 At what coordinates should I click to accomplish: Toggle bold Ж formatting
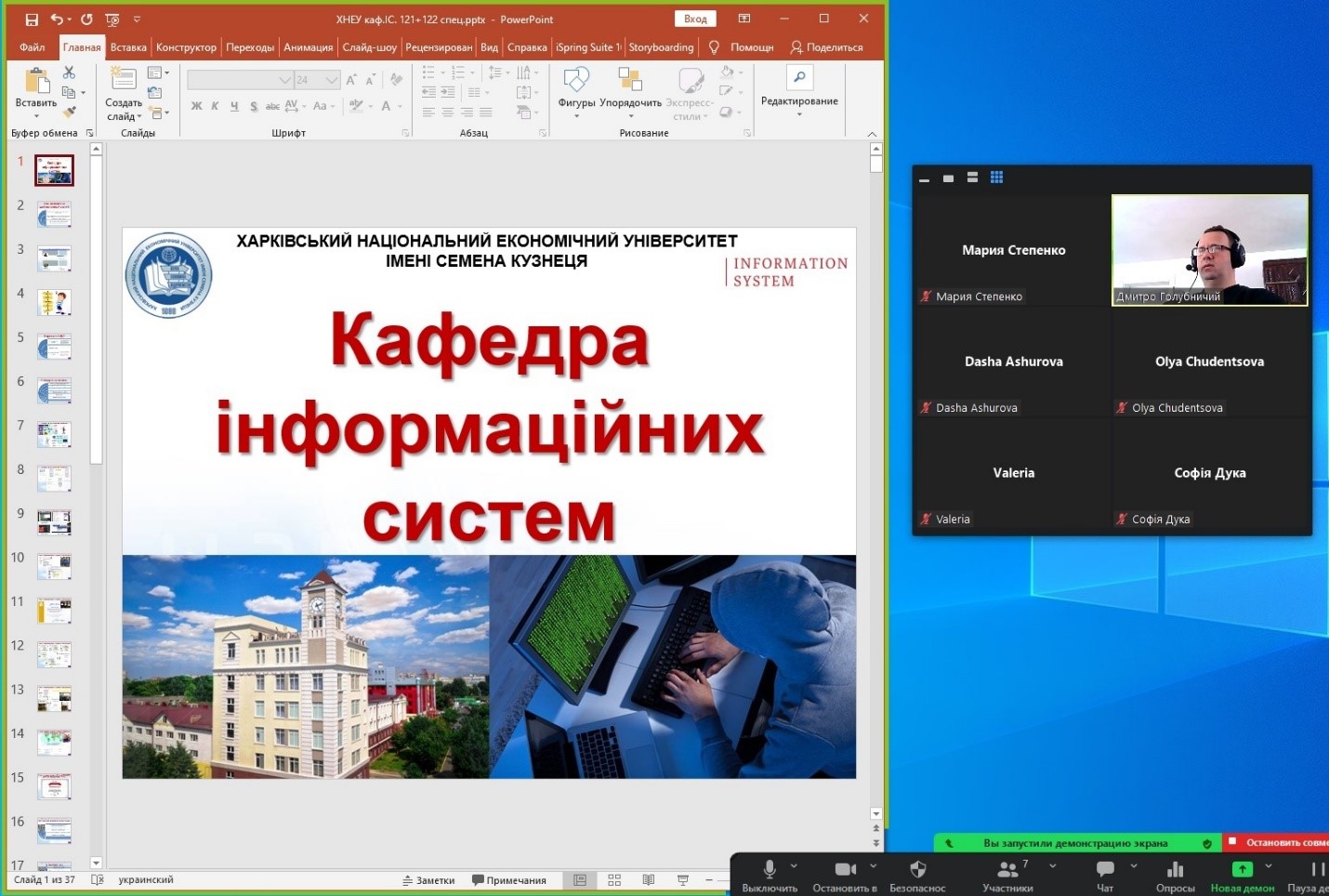[x=196, y=106]
